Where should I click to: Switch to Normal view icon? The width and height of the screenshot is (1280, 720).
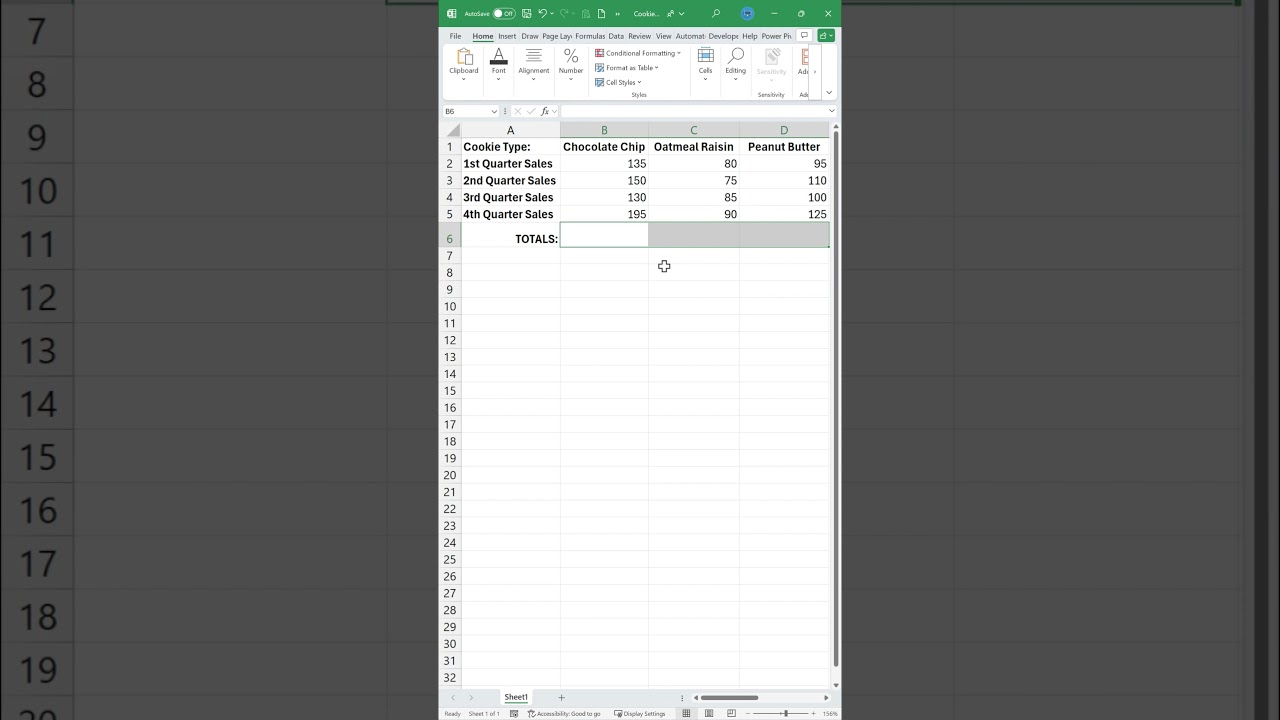[x=686, y=713]
